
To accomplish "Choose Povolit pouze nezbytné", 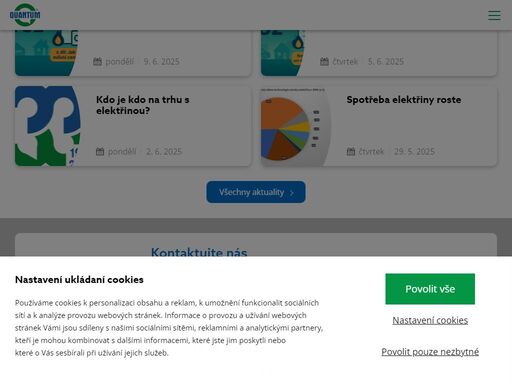I will click(x=430, y=352).
